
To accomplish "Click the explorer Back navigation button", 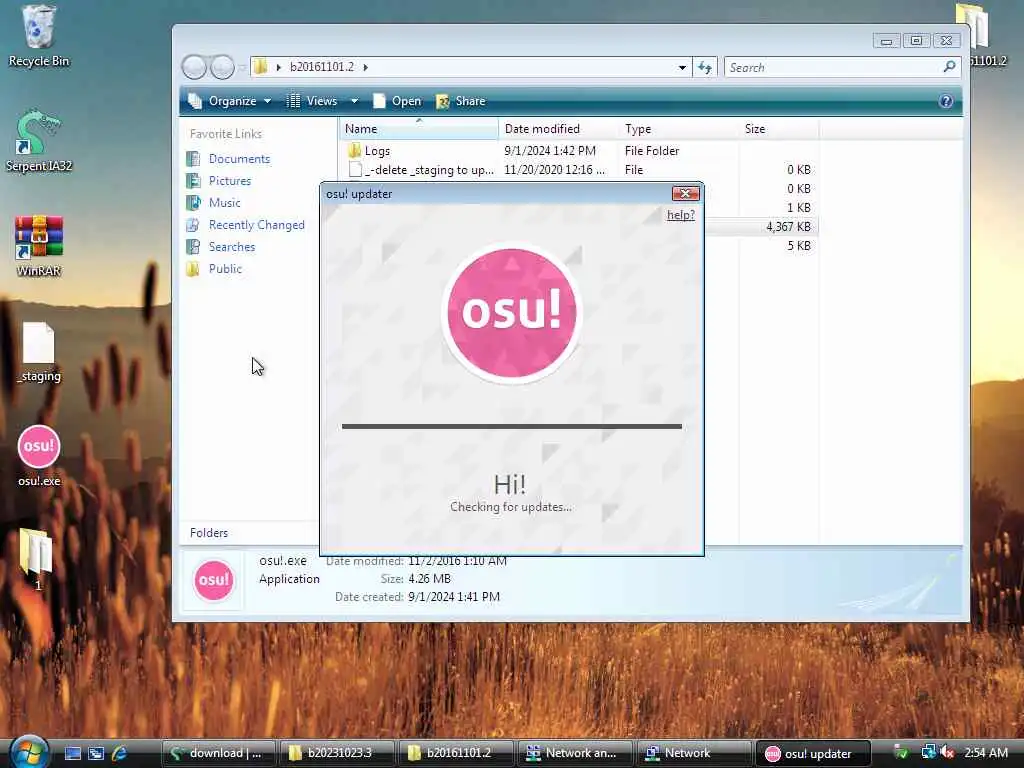I will coord(194,67).
